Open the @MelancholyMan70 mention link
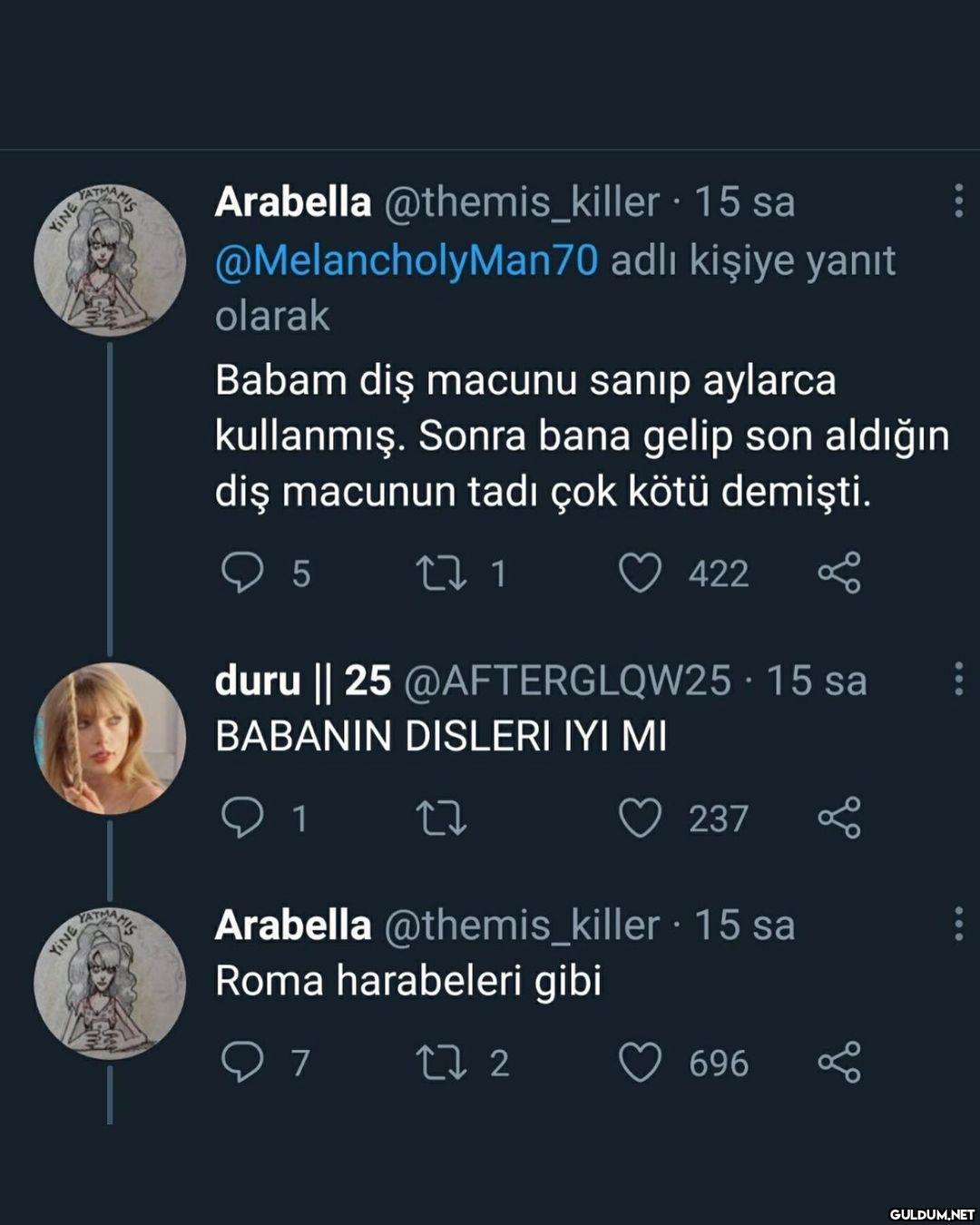Image resolution: width=980 pixels, height=1225 pixels. point(407,260)
